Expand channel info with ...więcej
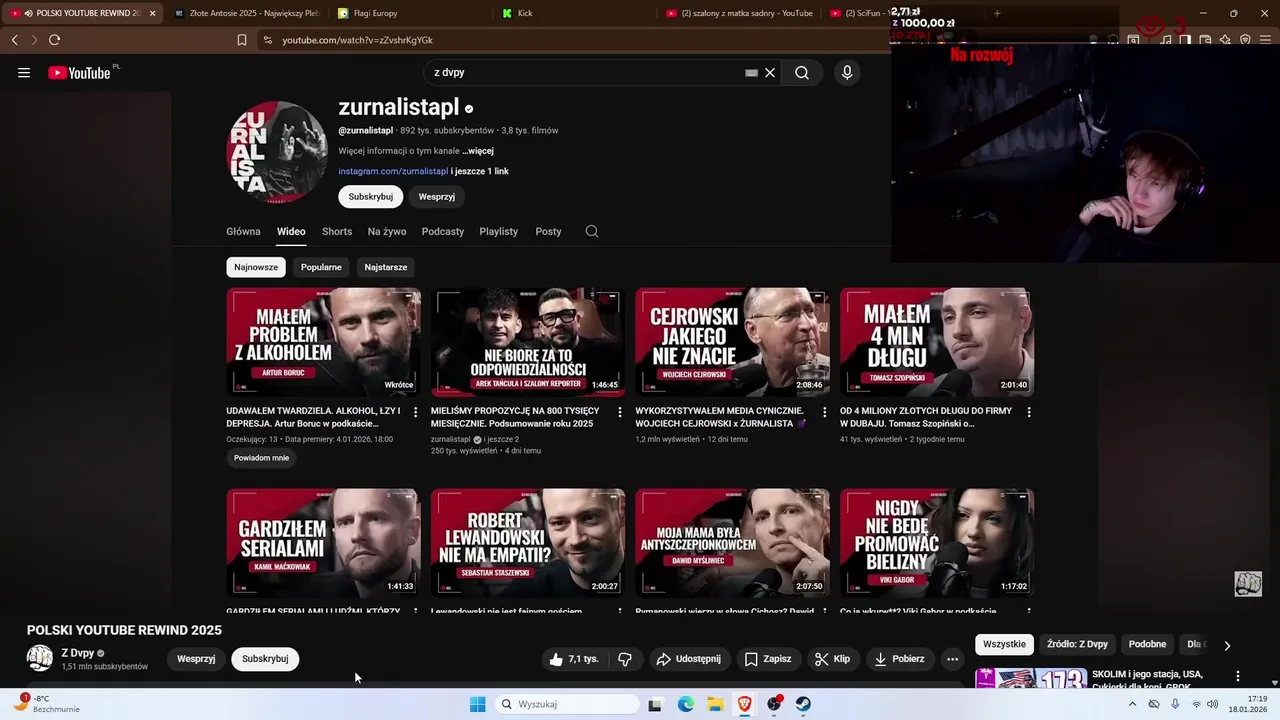Screen dimensions: 1280x720 pyautogui.click(x=478, y=151)
